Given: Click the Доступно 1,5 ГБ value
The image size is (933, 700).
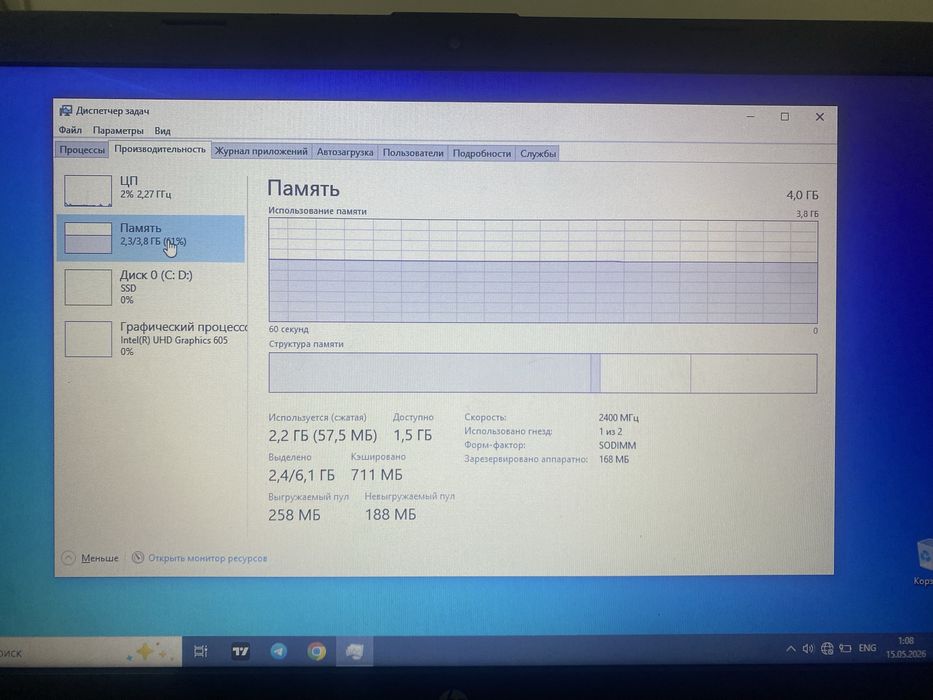Looking at the screenshot, I should tap(412, 436).
